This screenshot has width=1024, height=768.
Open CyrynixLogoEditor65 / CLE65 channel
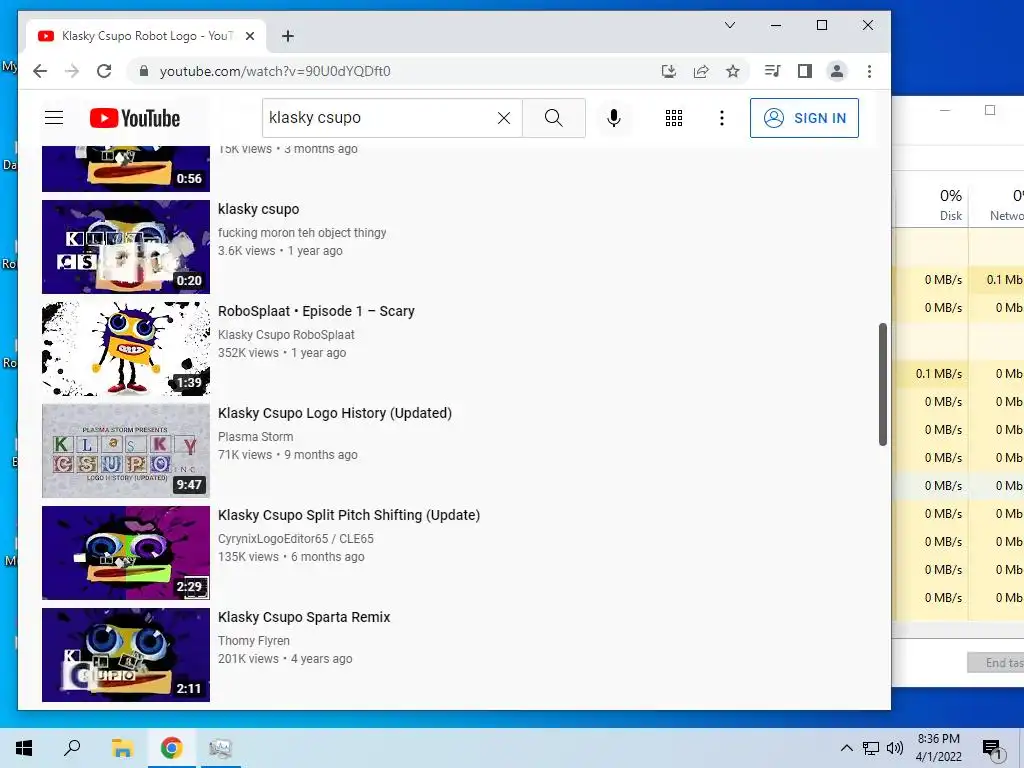pyautogui.click(x=296, y=538)
